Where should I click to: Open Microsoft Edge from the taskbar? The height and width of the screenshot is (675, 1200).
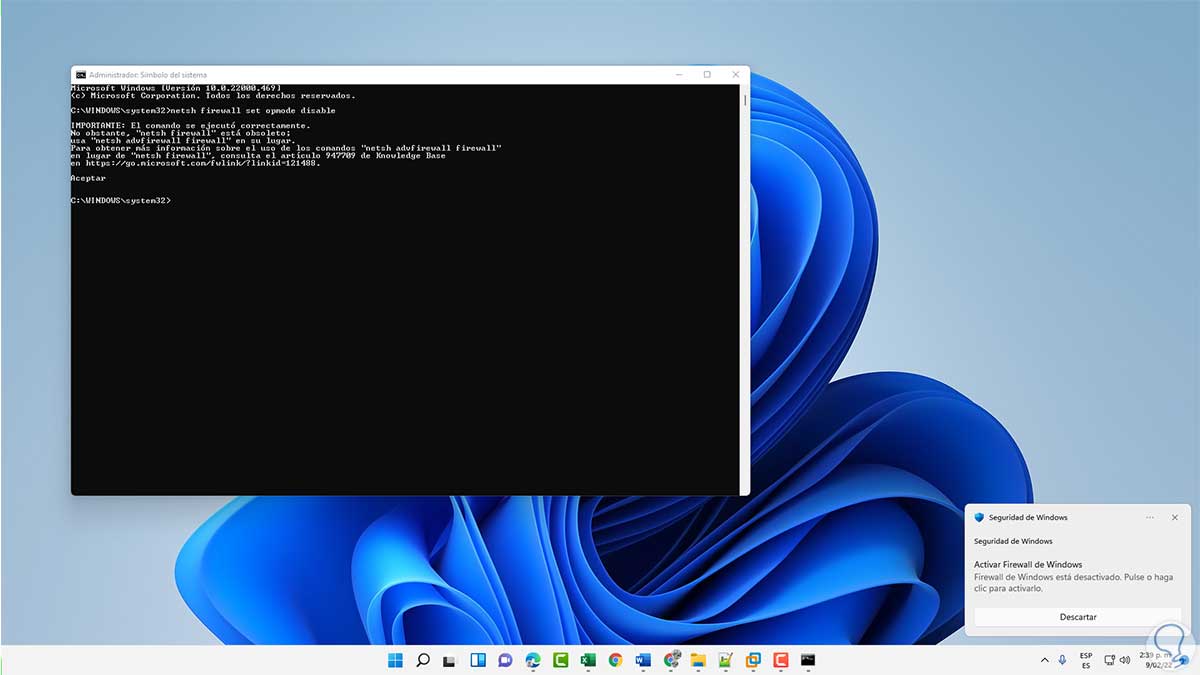point(533,660)
